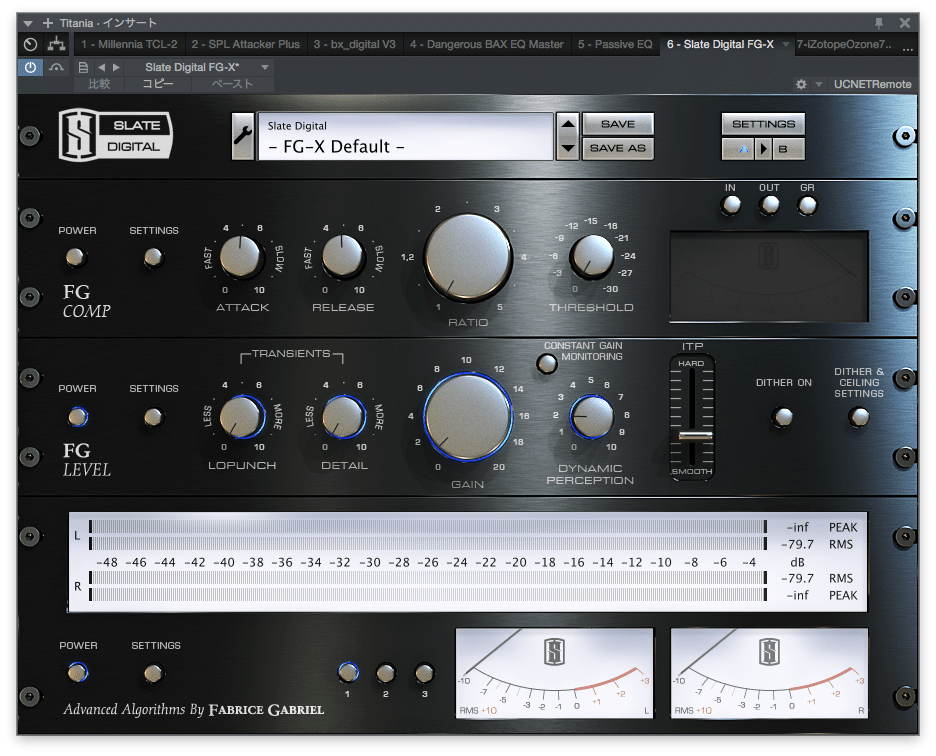Click the Attack knob
The width and height of the screenshot is (936, 756).
click(241, 257)
